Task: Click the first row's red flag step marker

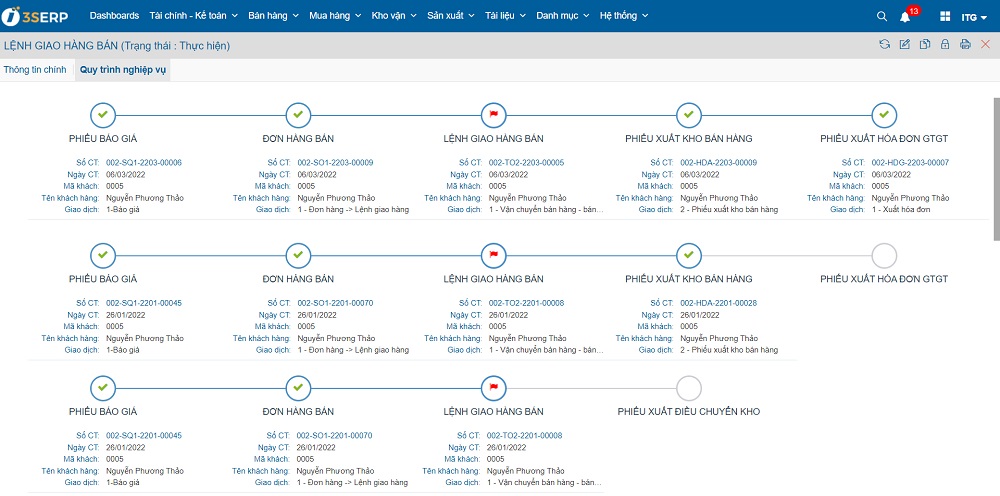Action: pos(493,114)
